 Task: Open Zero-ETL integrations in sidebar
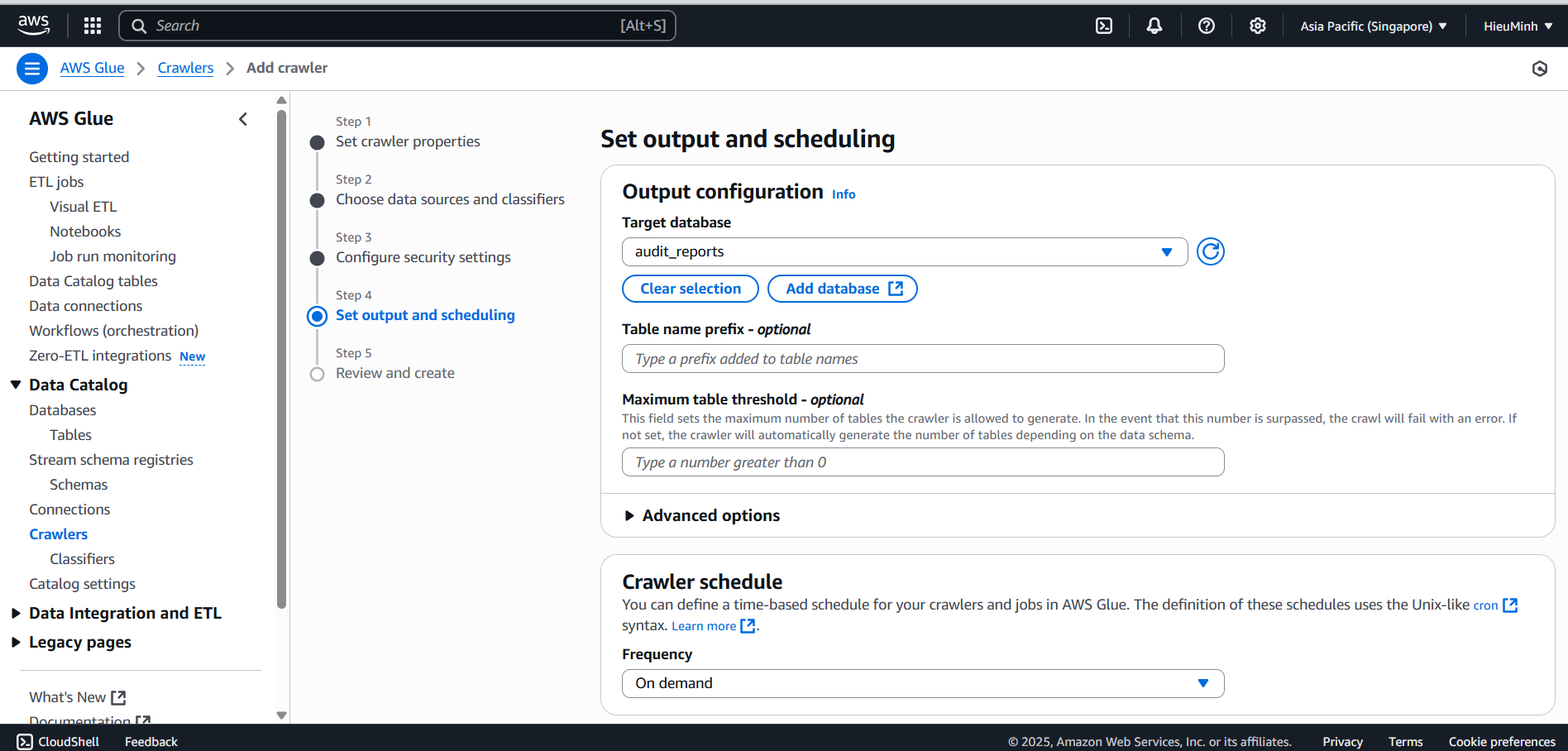point(100,356)
